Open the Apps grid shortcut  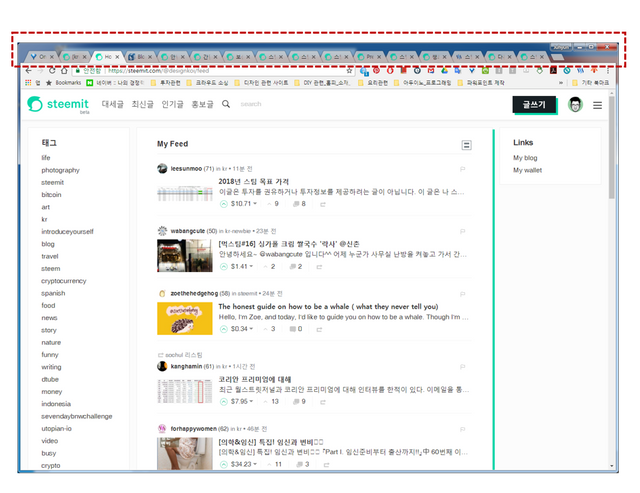pos(28,83)
